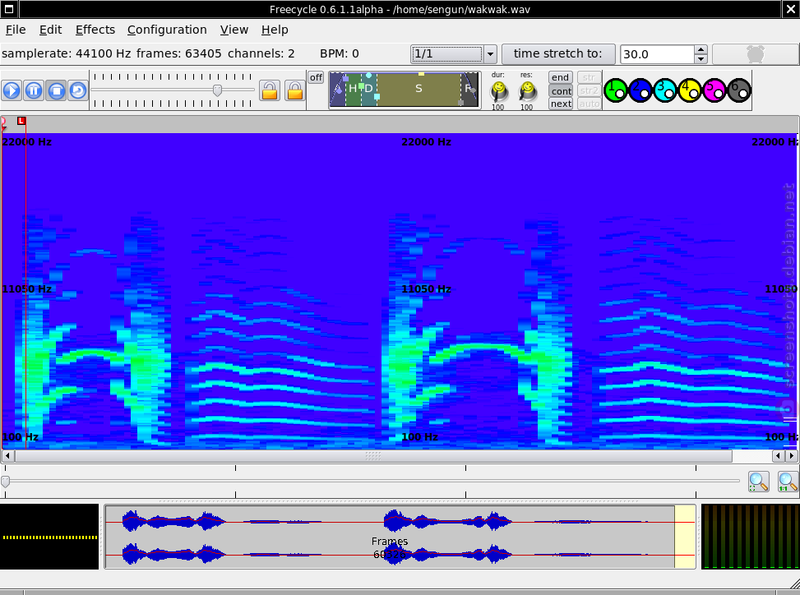Increase time stretch value with up arrow
800x595 pixels.
[x=701, y=50]
